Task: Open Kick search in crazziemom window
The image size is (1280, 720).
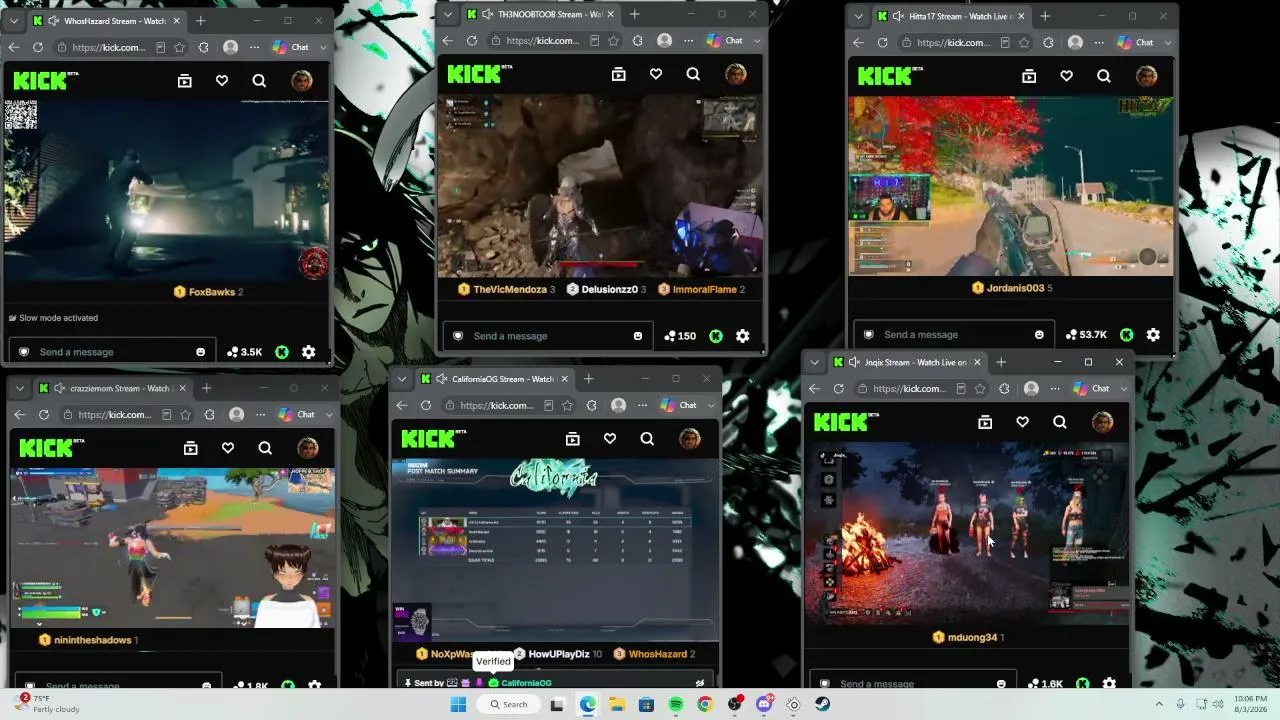Action: (265, 448)
